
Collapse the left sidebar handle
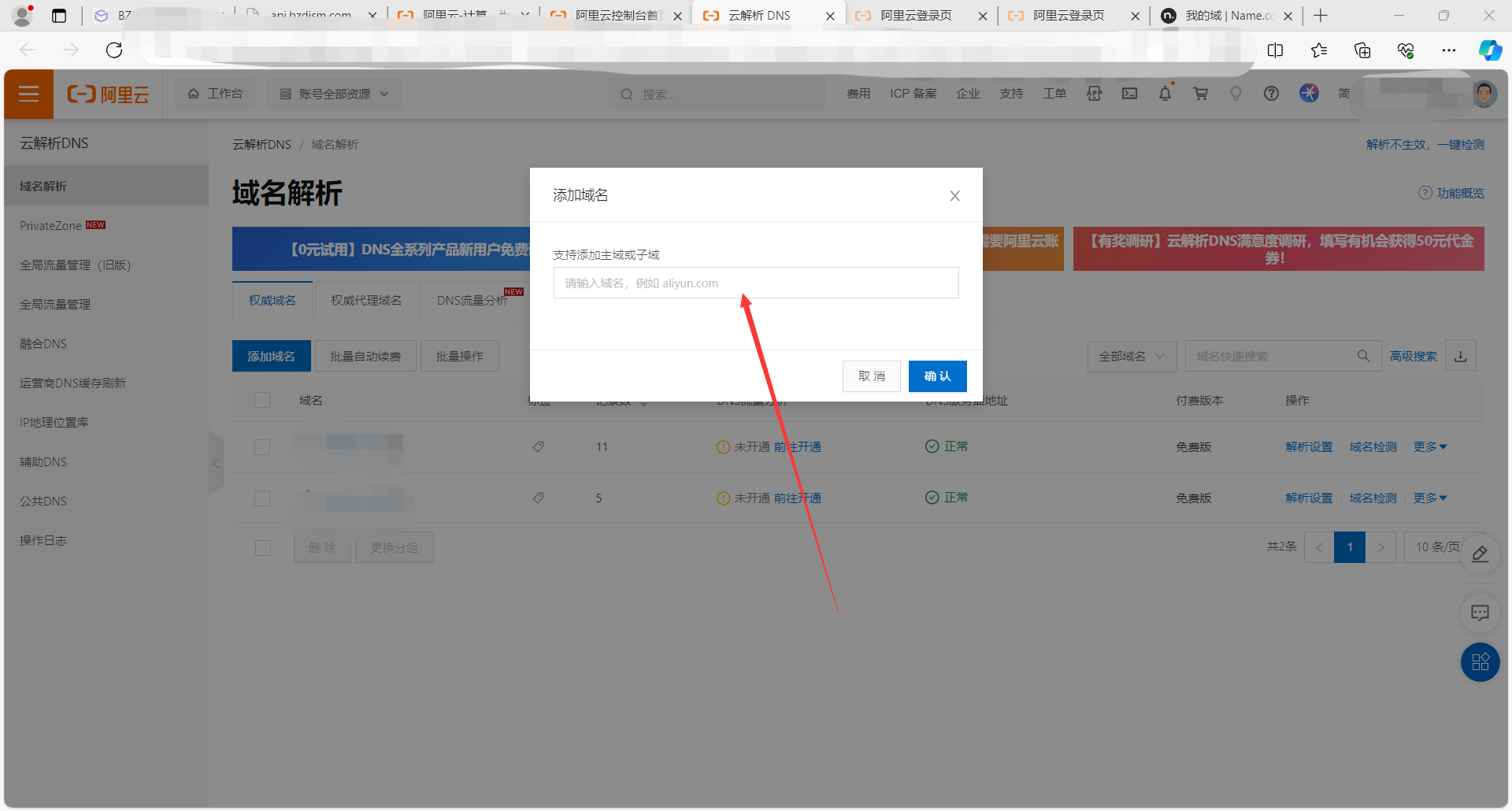pos(217,463)
